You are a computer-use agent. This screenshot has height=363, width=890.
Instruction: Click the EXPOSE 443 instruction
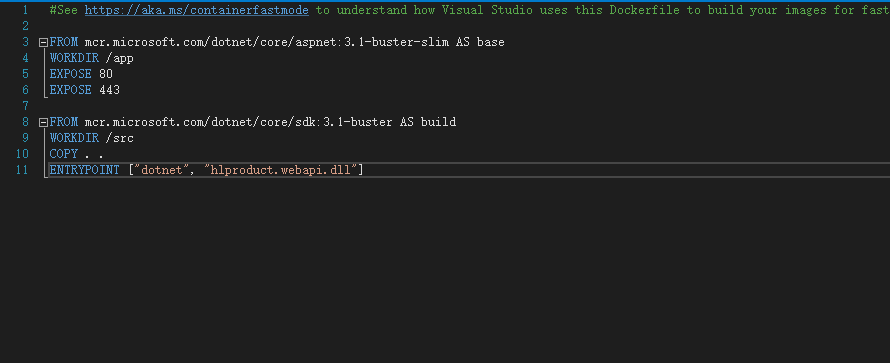click(85, 90)
